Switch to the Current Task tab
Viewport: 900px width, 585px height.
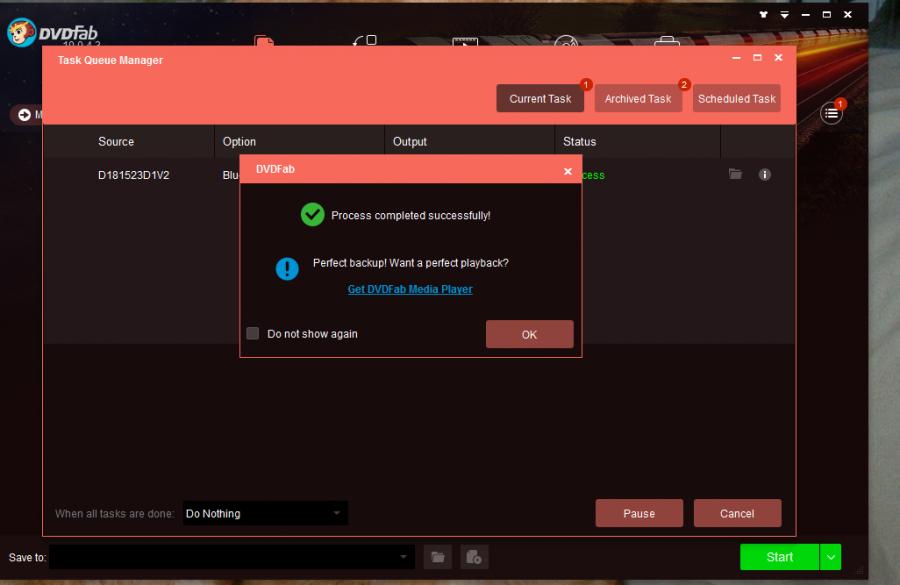click(540, 98)
